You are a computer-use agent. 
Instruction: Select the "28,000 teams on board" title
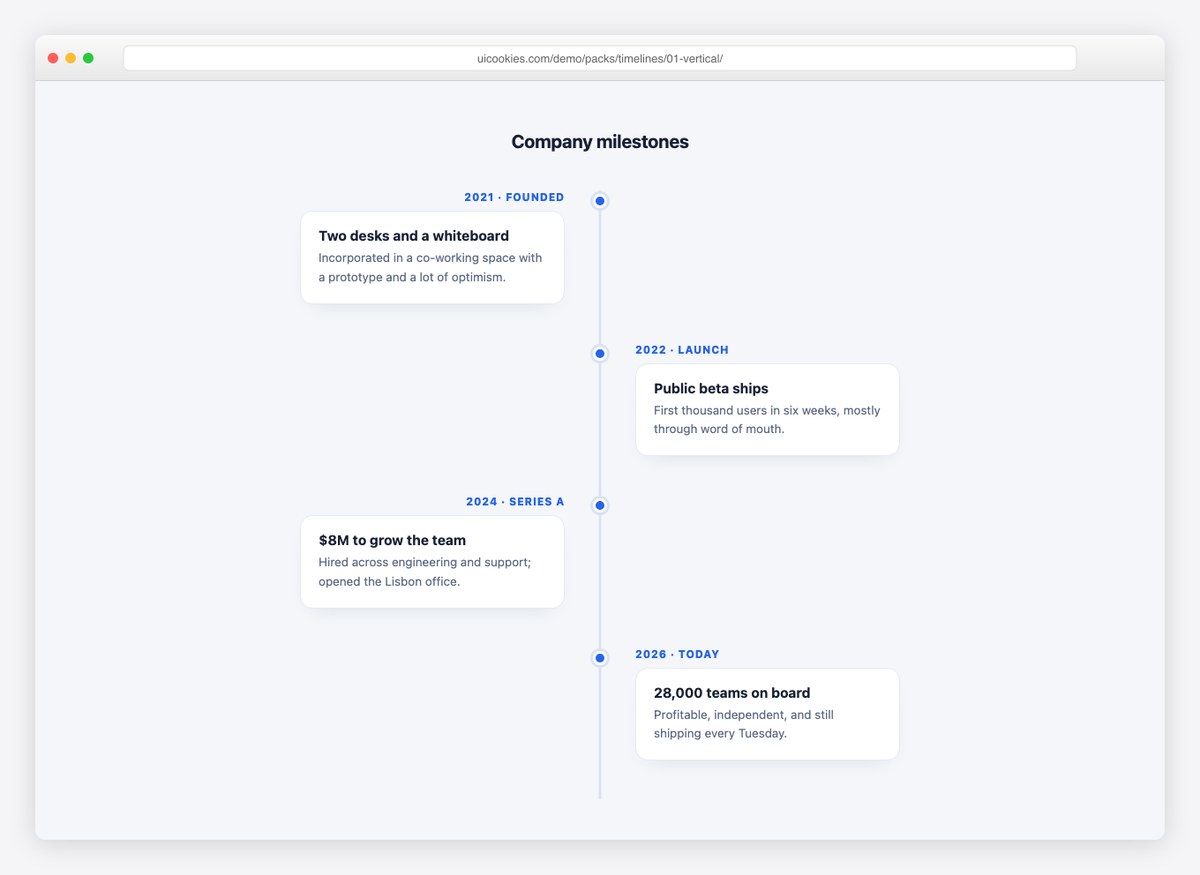[x=732, y=693]
